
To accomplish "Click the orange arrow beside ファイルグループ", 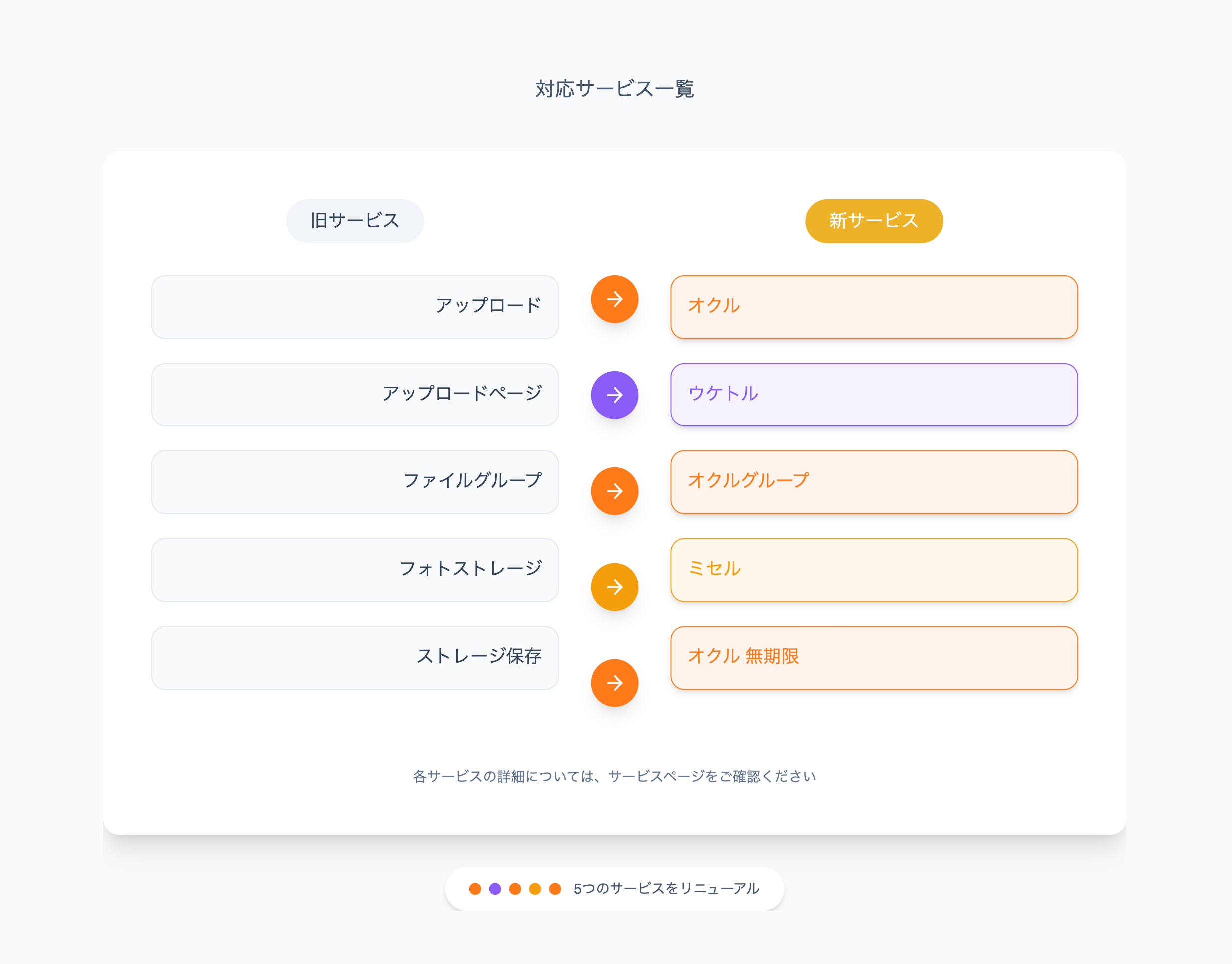I will click(x=615, y=491).
